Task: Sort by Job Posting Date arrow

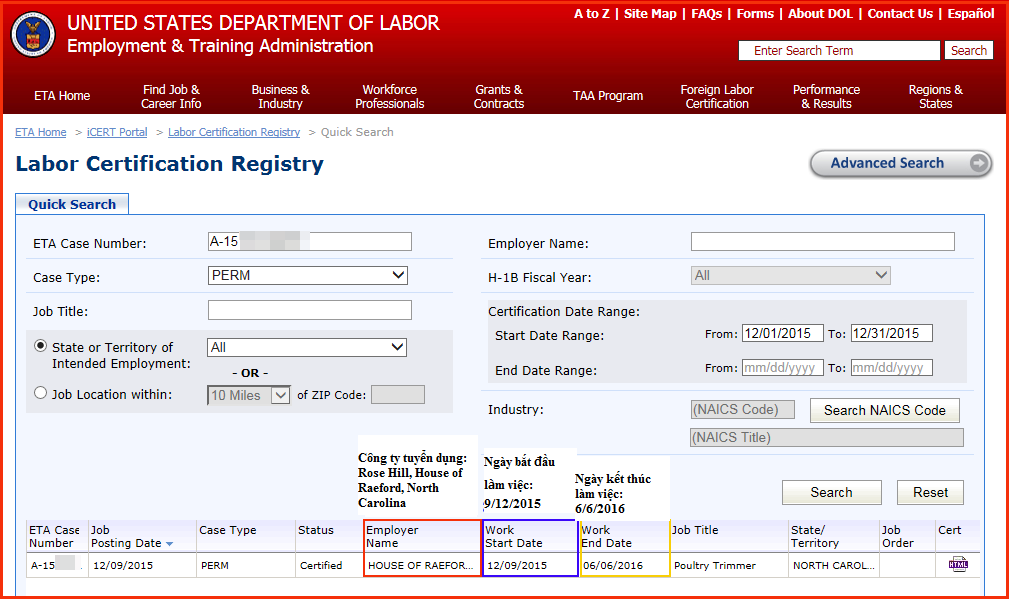Action: pos(169,544)
